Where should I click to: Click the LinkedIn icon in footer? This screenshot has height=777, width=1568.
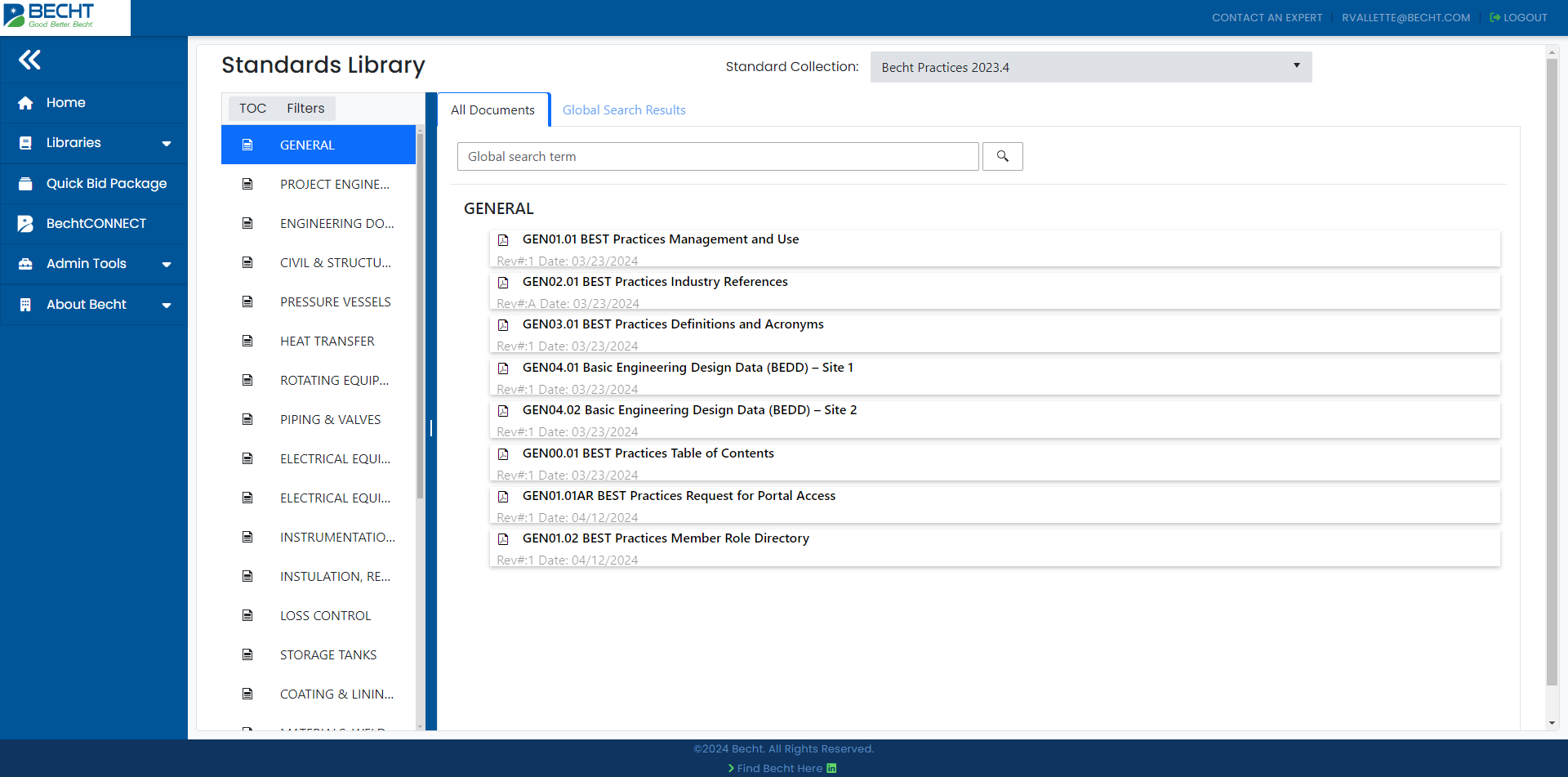point(831,768)
